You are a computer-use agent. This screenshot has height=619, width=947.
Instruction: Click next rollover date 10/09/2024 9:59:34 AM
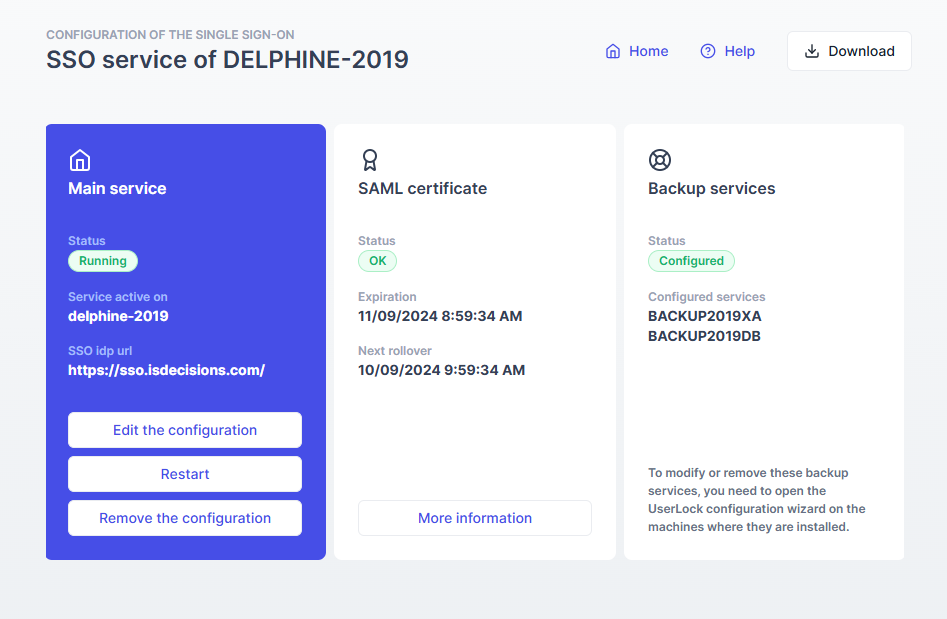click(x=441, y=370)
